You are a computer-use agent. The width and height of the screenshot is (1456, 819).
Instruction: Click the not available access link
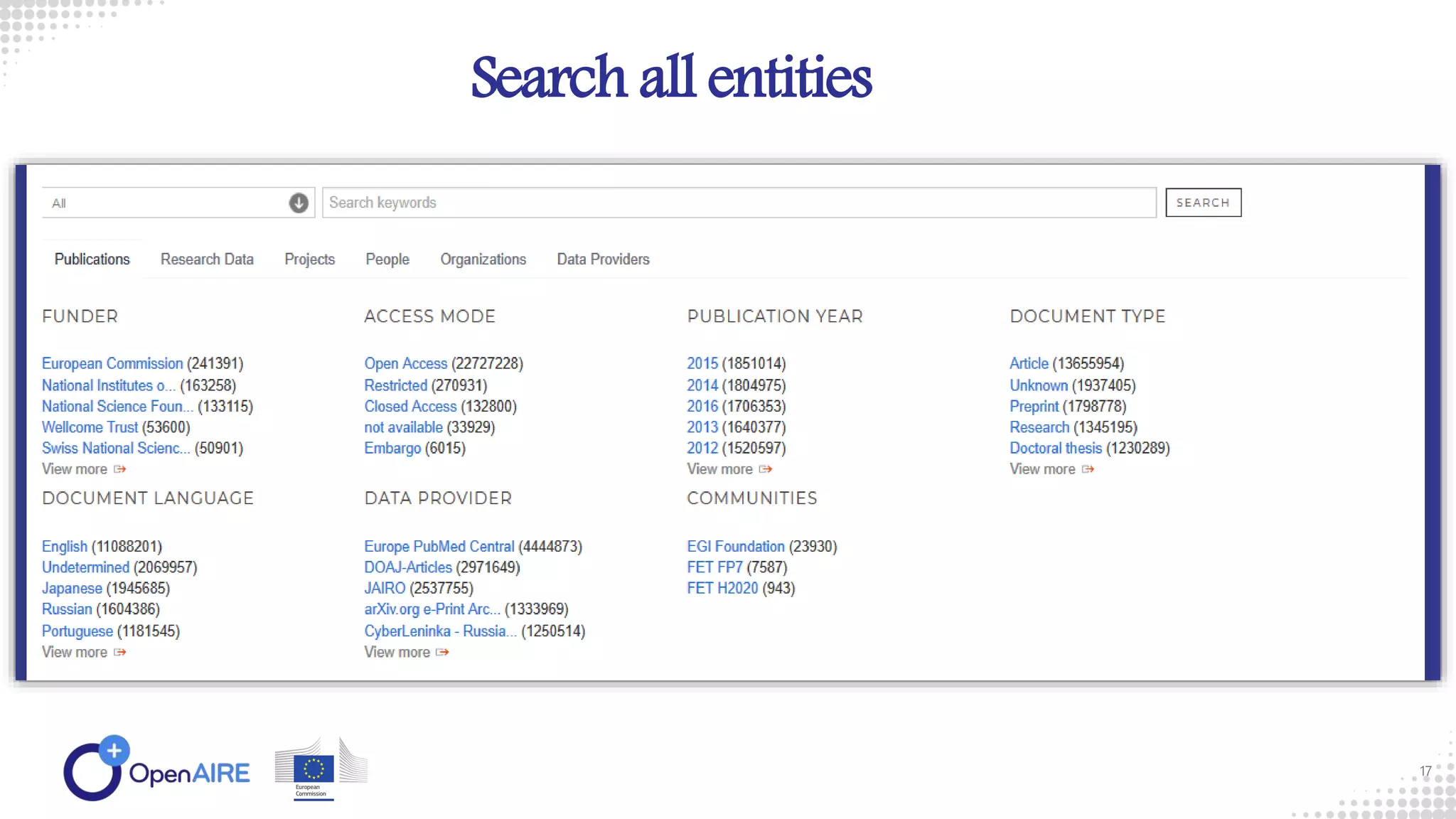point(403,427)
